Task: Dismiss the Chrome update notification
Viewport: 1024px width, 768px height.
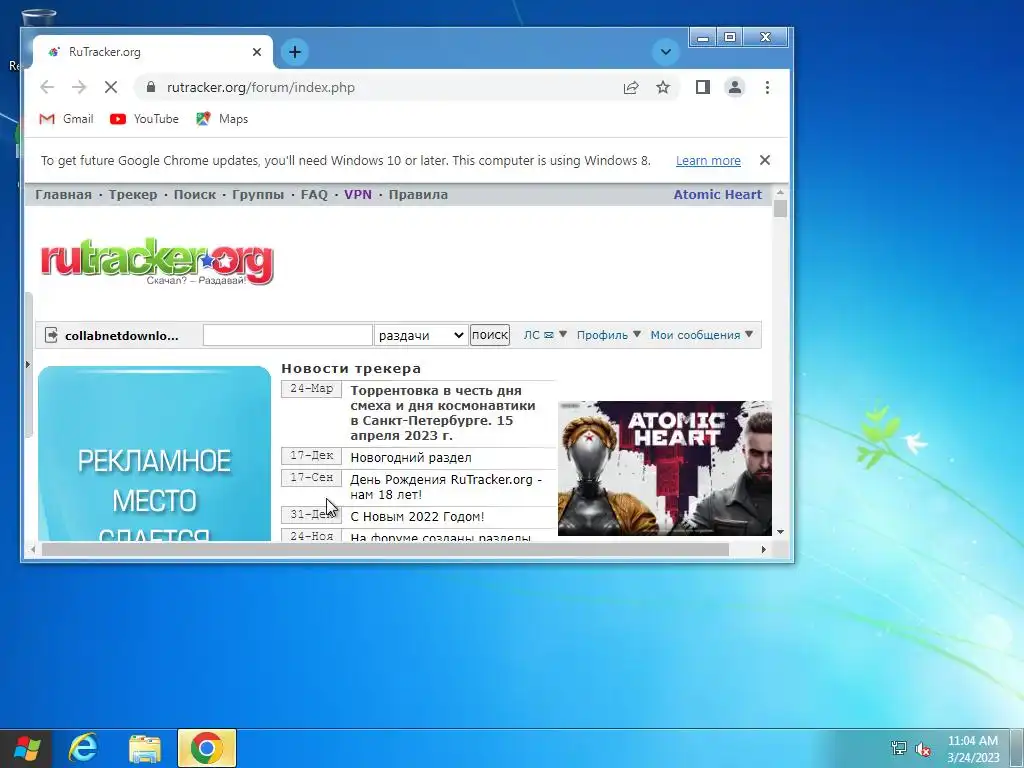Action: click(x=765, y=160)
